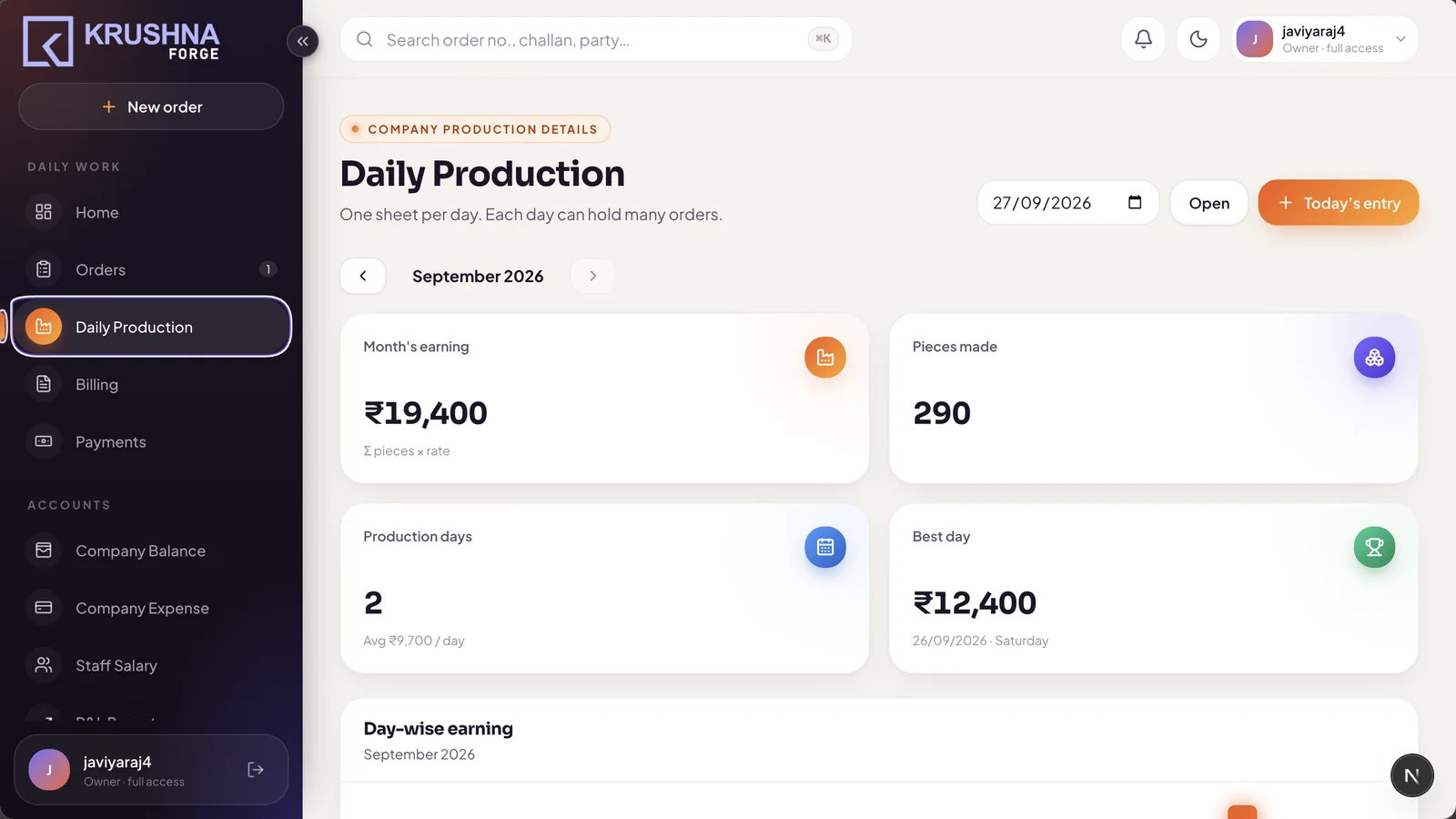This screenshot has height=819, width=1456.
Task: Open Payments in the sidebar
Action: tap(151, 441)
